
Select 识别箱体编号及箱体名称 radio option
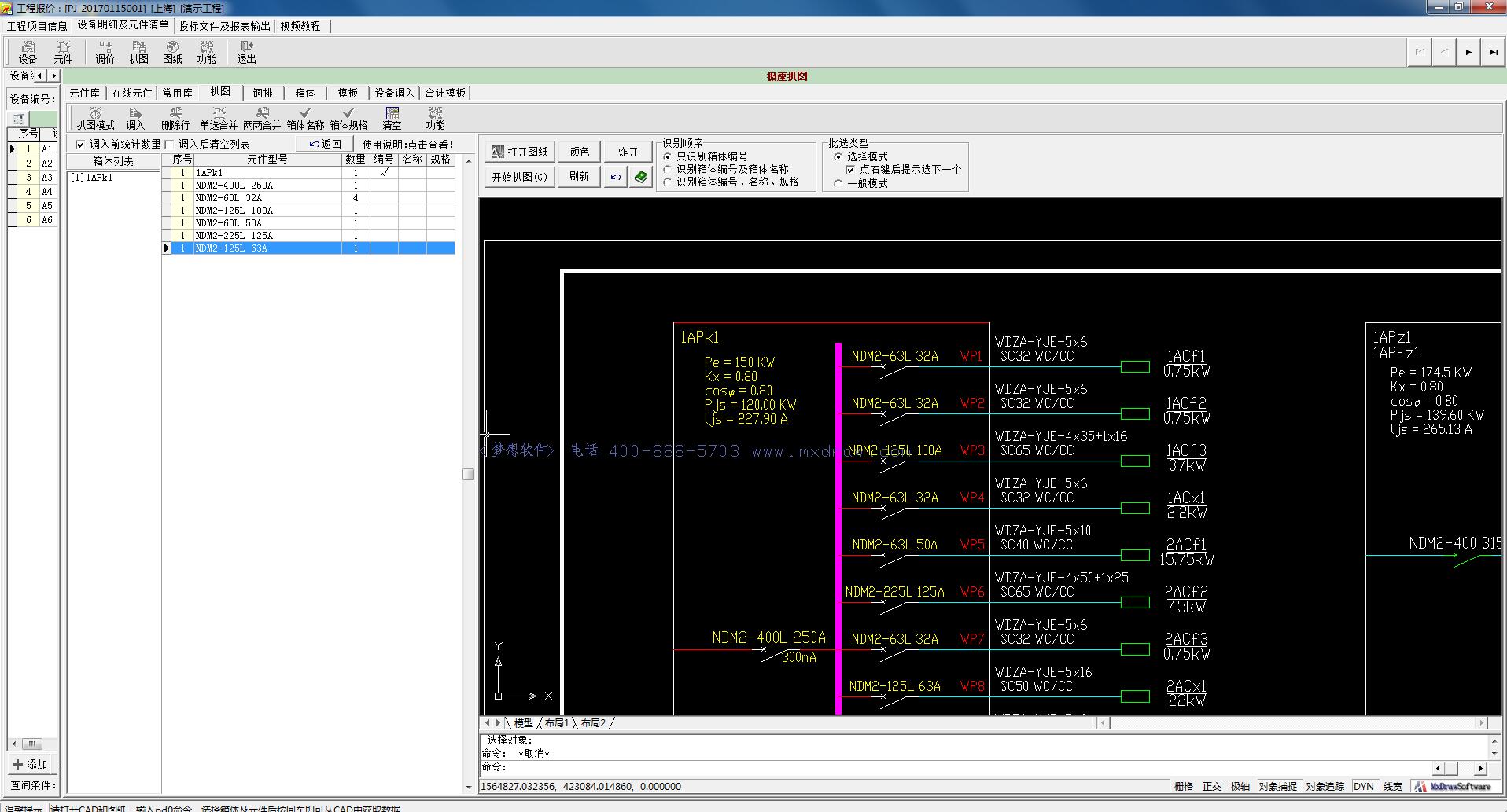point(668,169)
